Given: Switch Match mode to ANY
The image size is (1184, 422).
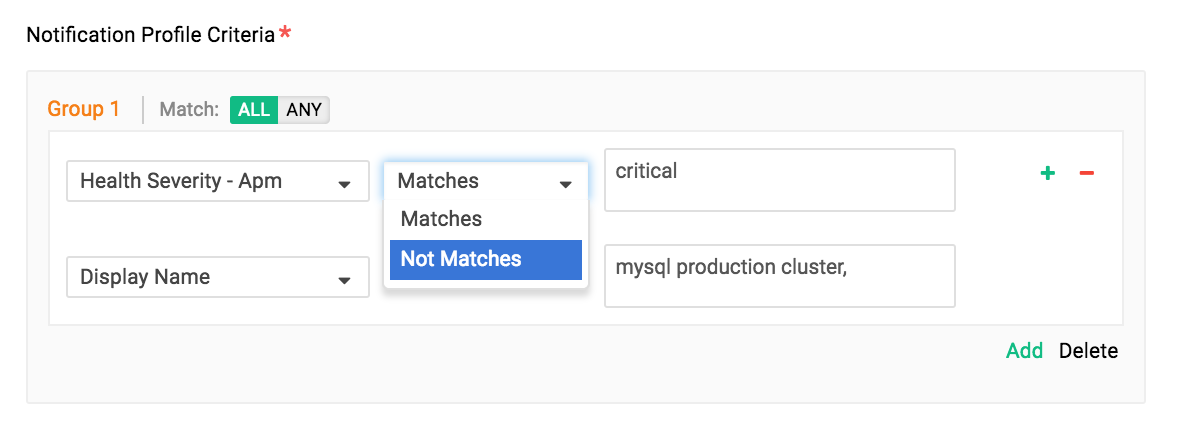Looking at the screenshot, I should (304, 109).
